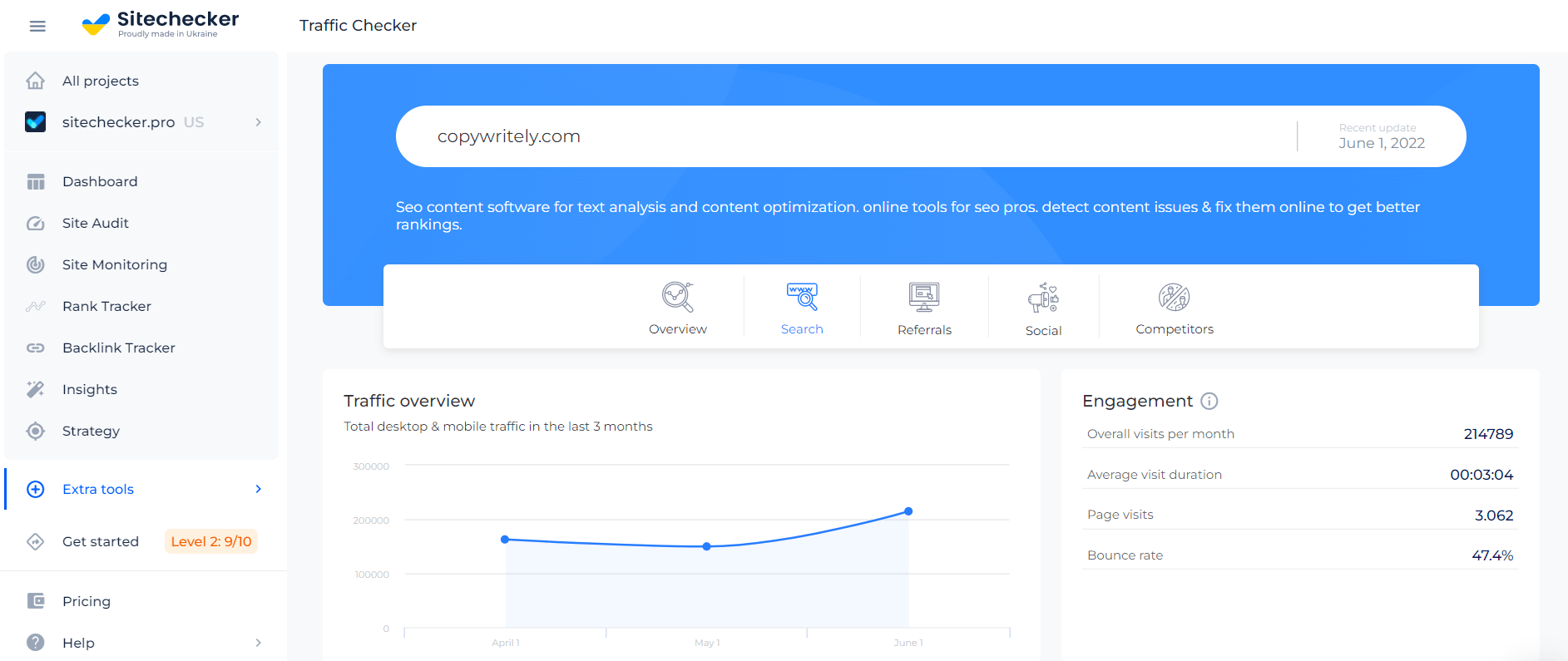The width and height of the screenshot is (1568, 661).
Task: Expand the Extra tools chevron
Action: click(259, 489)
